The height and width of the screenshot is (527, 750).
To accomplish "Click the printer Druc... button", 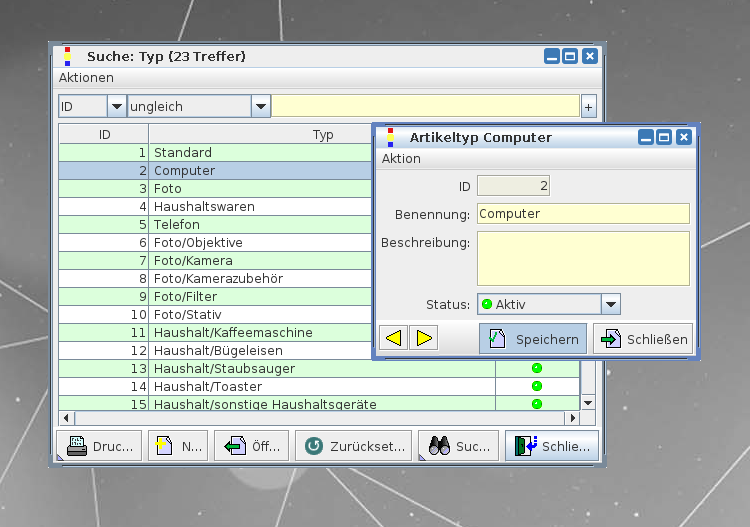I will [x=99, y=446].
